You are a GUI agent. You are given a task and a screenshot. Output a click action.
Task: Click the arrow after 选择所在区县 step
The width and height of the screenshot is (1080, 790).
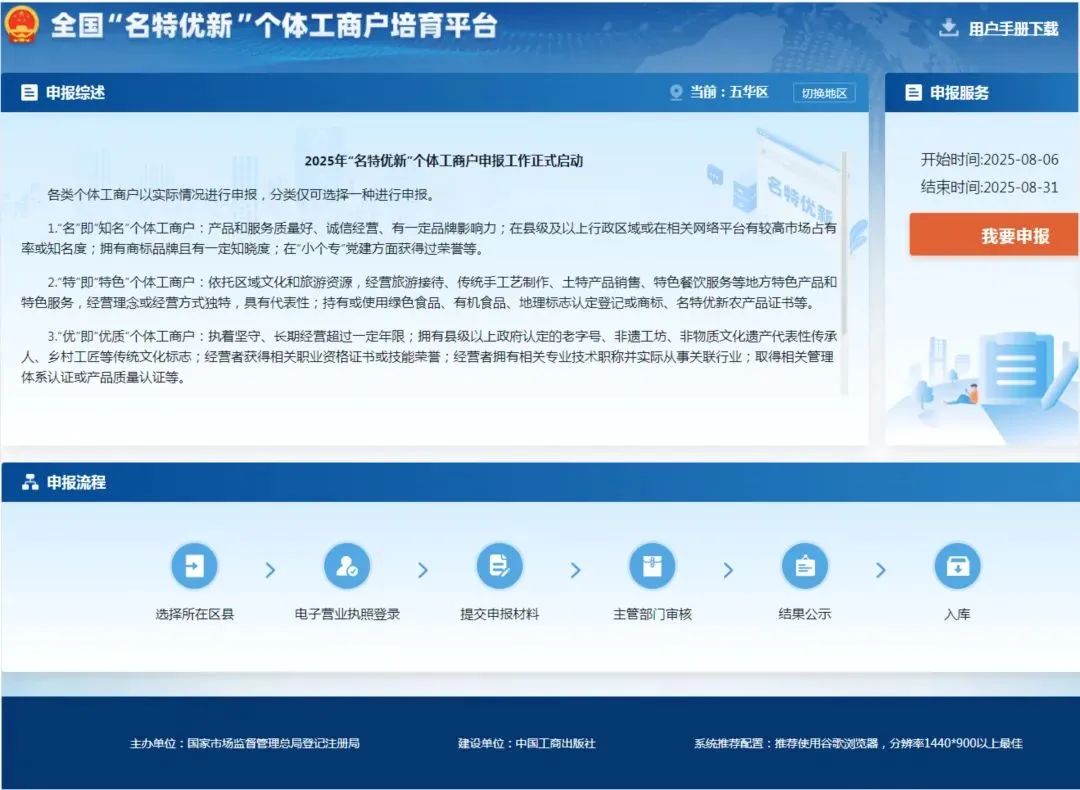270,570
